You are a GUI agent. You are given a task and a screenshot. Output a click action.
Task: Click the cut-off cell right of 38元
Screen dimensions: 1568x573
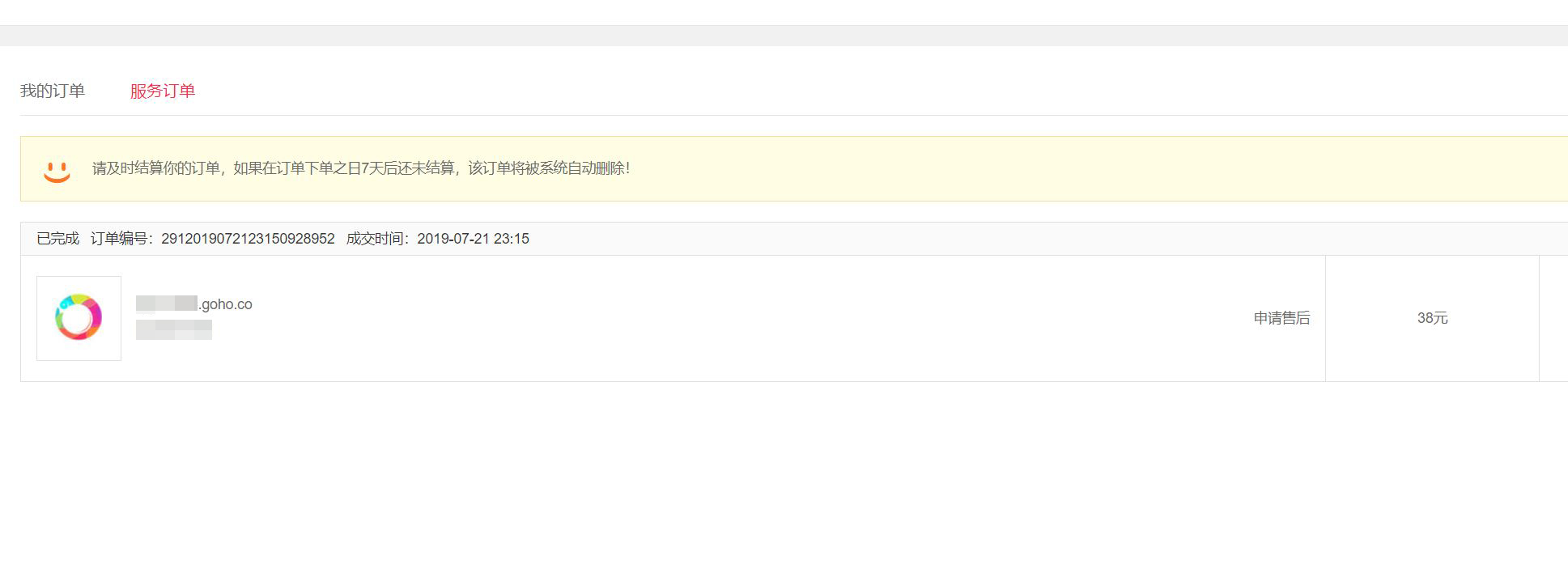[x=1553, y=318]
